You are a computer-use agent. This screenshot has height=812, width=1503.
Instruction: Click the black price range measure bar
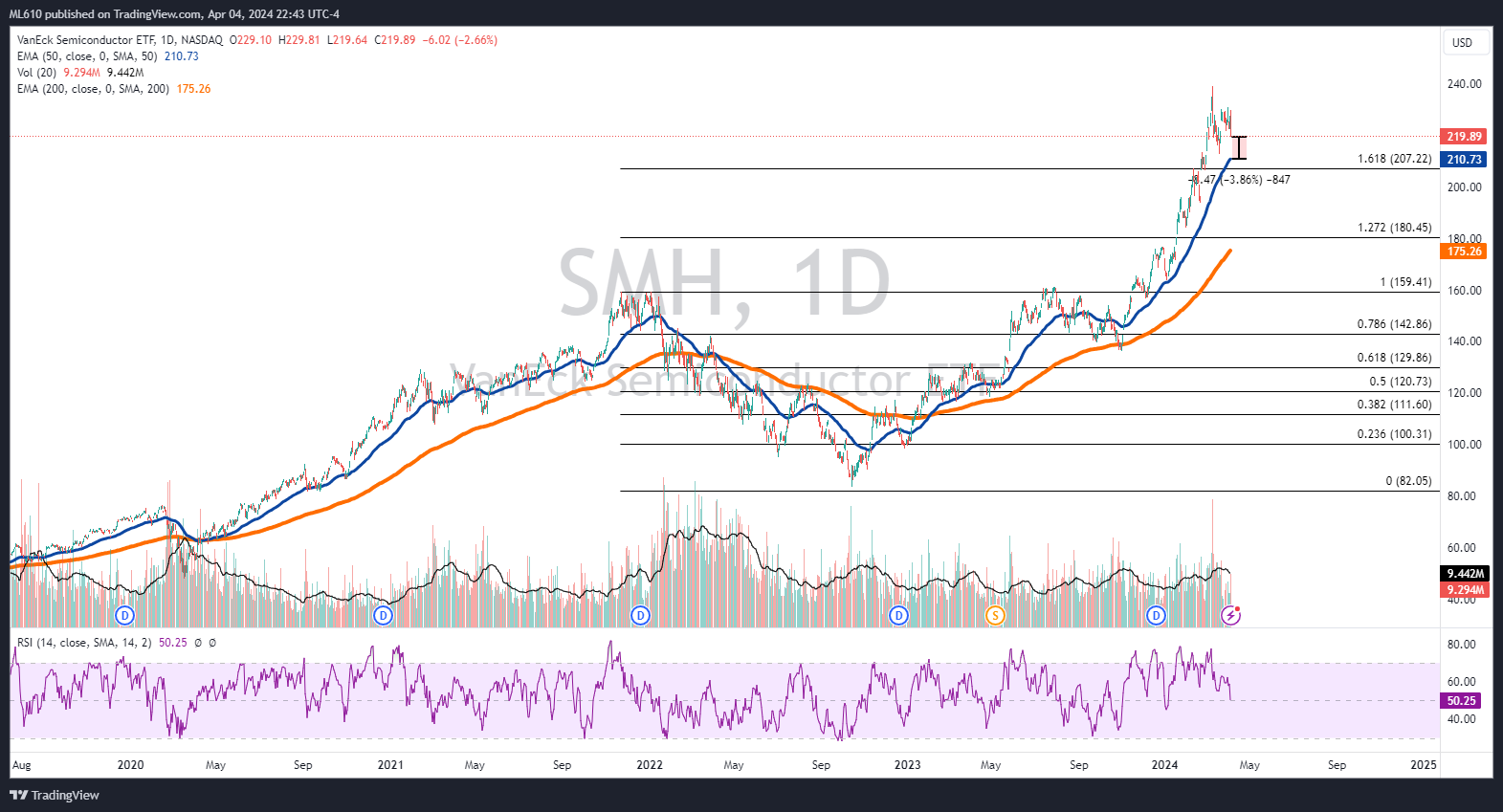(x=1240, y=147)
